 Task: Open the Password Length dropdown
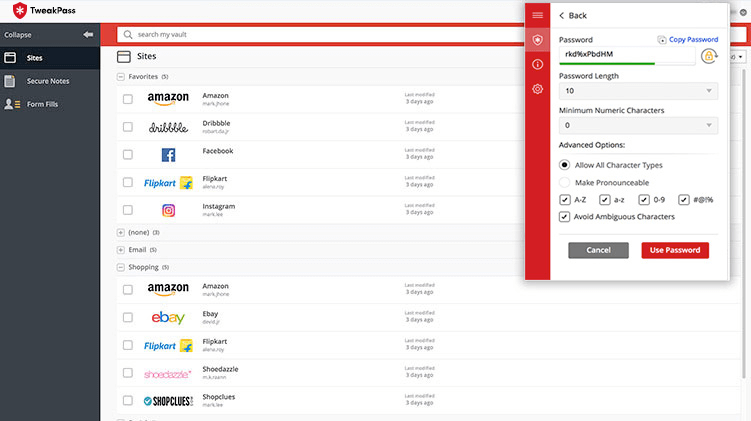pyautogui.click(x=638, y=91)
